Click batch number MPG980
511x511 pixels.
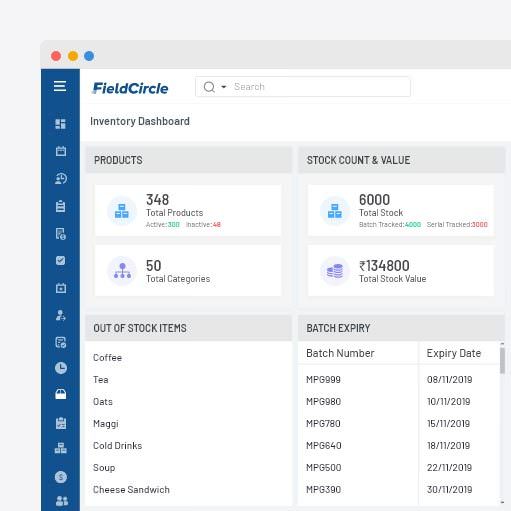323,402
